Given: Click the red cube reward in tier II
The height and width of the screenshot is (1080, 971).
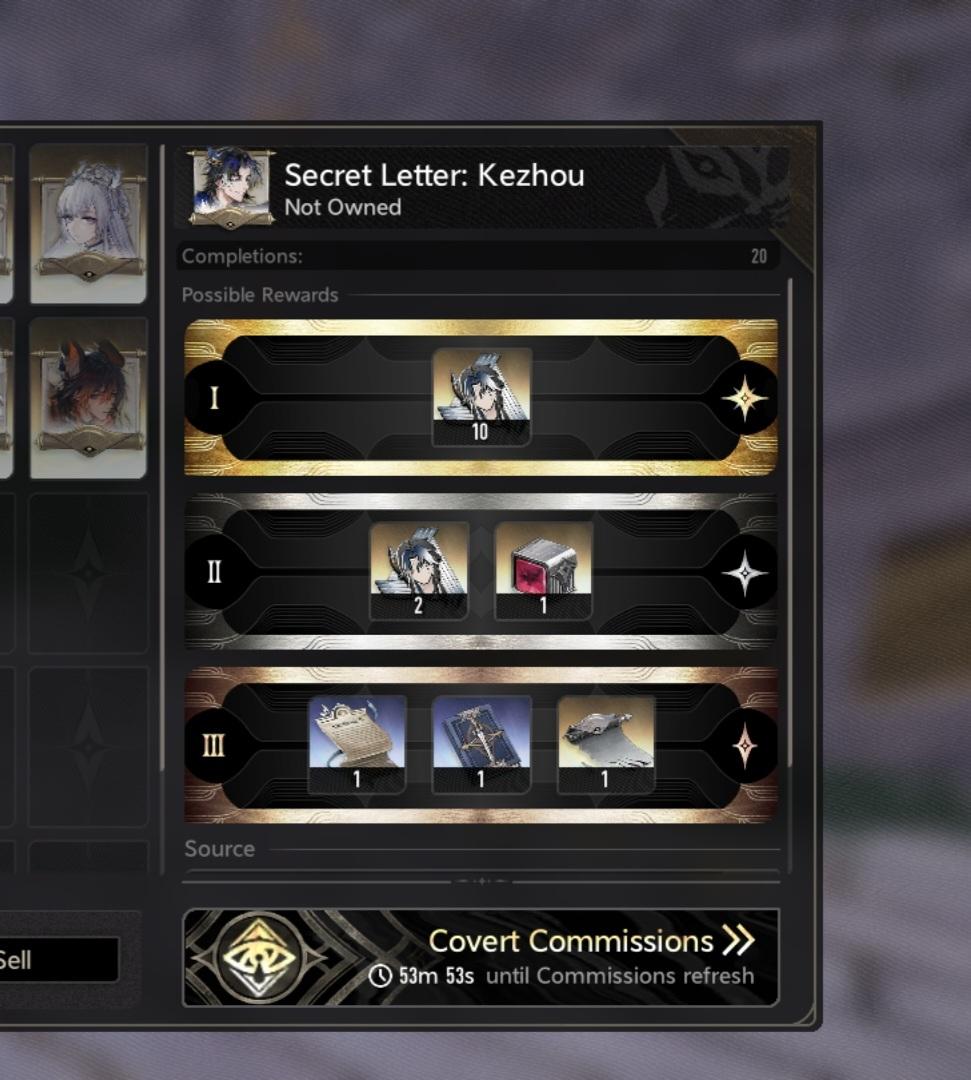Looking at the screenshot, I should click(543, 570).
